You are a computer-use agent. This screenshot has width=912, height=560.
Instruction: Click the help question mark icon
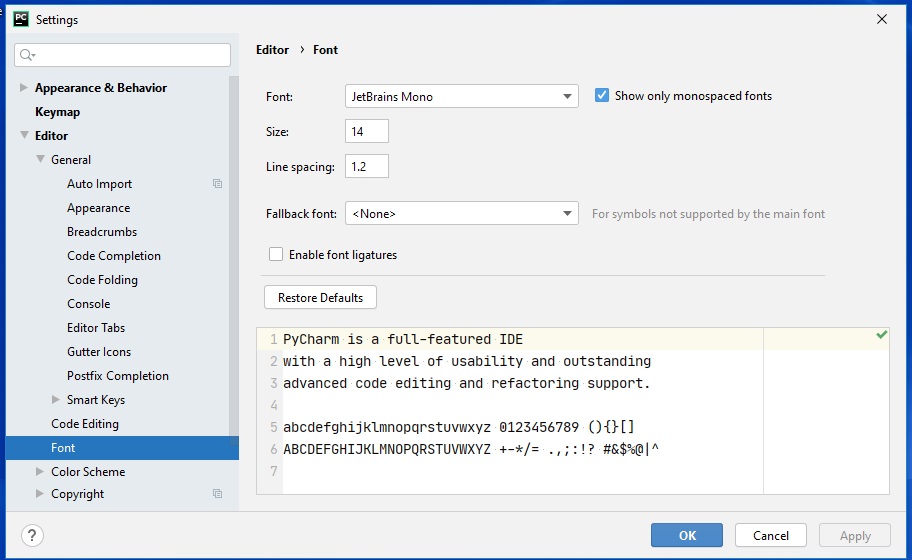pos(32,535)
